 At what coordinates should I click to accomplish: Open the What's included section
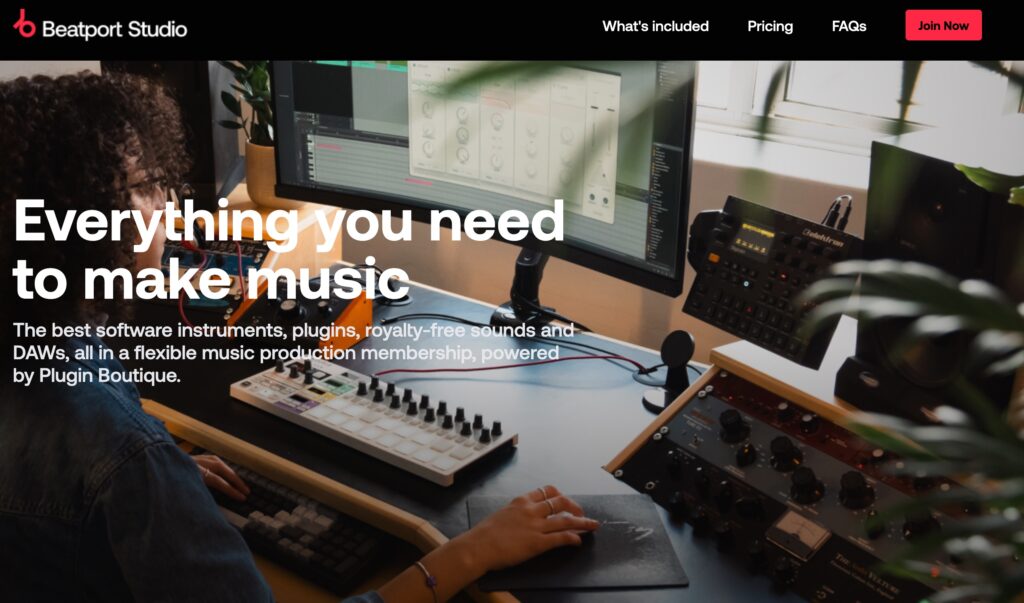(655, 27)
